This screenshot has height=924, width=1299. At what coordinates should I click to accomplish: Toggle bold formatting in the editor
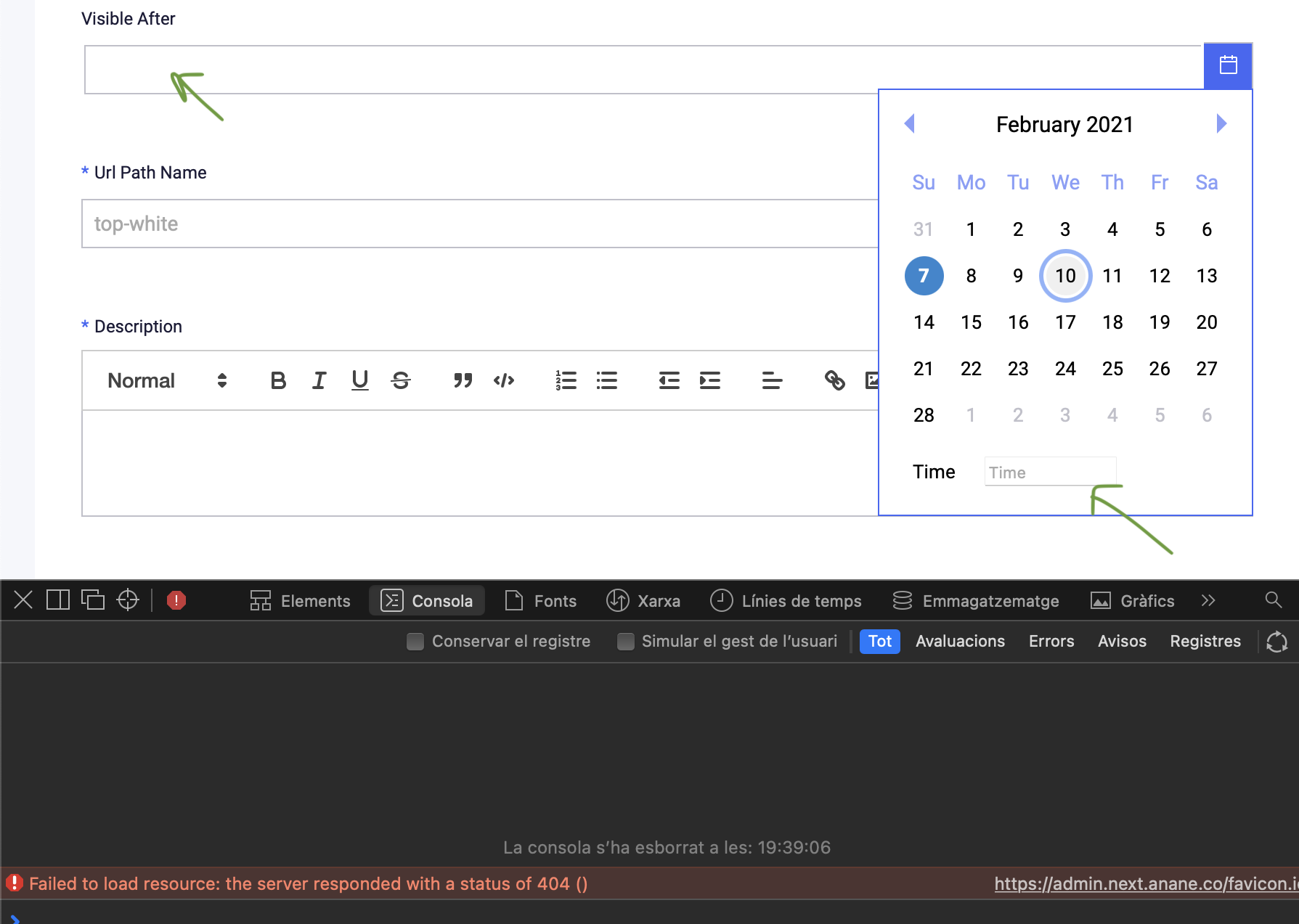[x=278, y=380]
